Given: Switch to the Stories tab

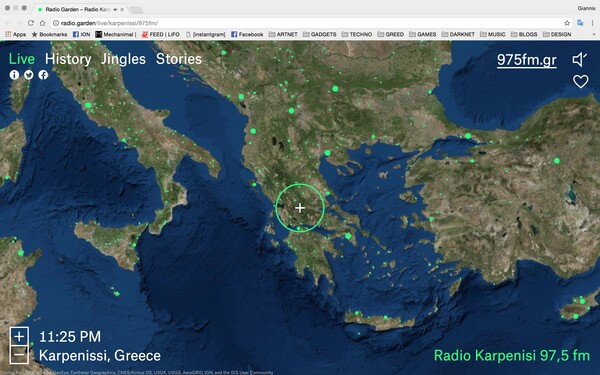Looking at the screenshot, I should click(179, 59).
